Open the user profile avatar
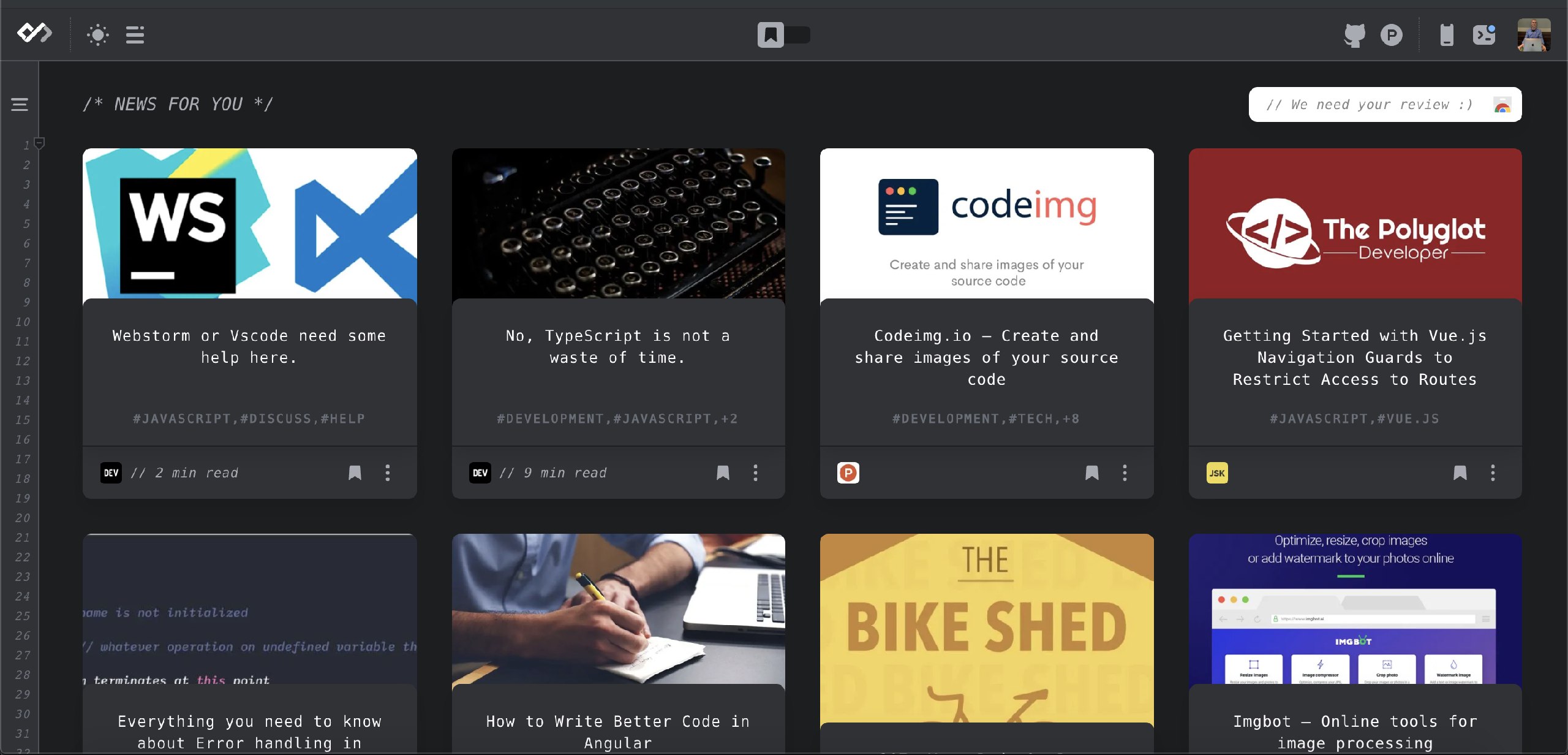The width and height of the screenshot is (1568, 755). pos(1534,35)
